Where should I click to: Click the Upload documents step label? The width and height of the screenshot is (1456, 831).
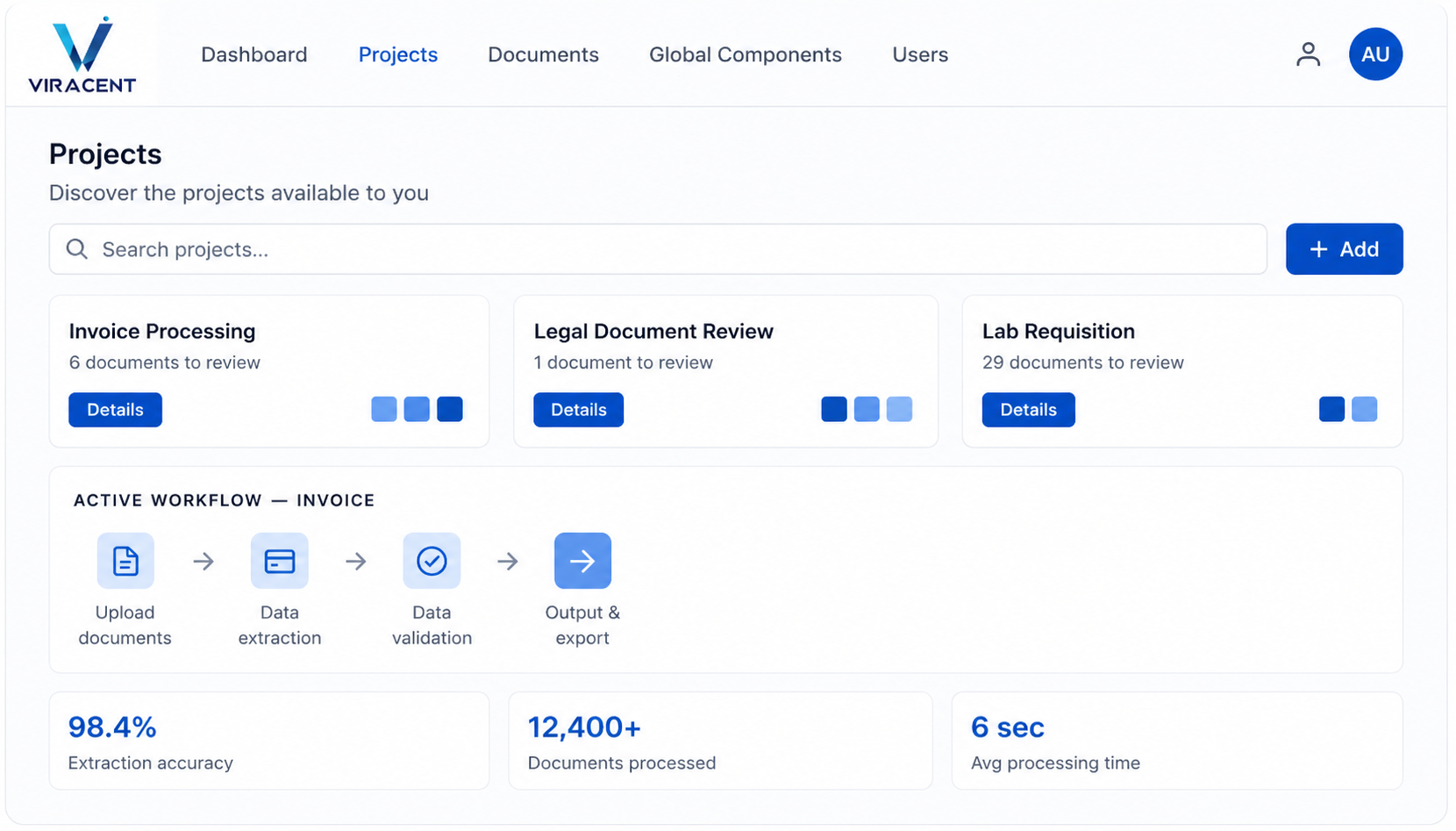[125, 625]
